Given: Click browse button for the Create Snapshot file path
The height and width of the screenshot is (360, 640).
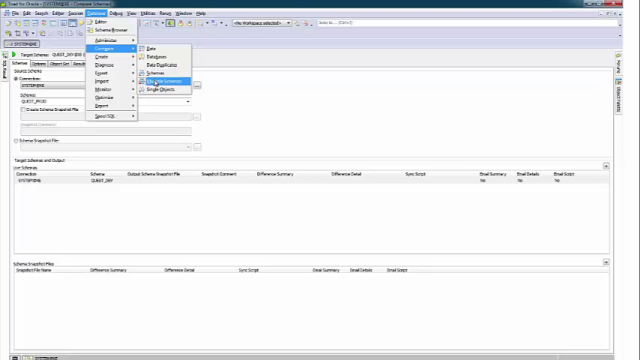Looking at the screenshot, I should 197,117.
